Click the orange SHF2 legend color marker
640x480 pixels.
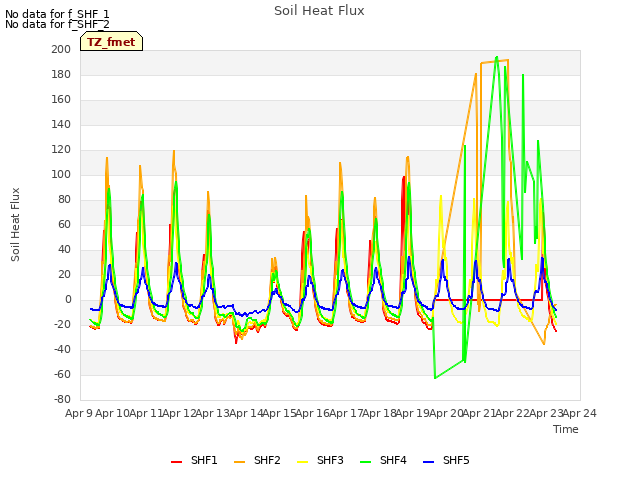pos(239,462)
